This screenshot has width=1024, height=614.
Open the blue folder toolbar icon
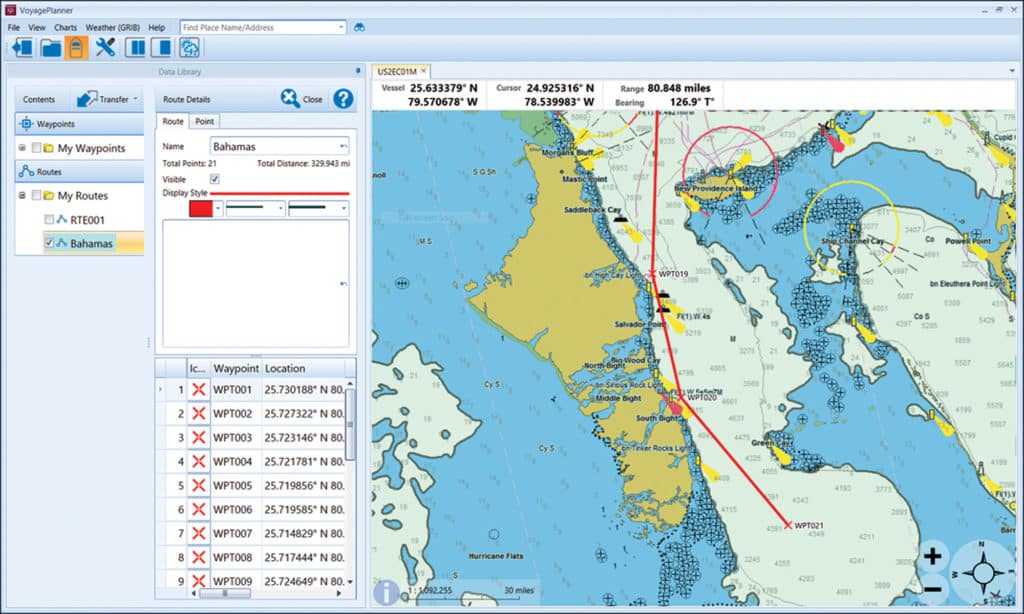(50, 48)
